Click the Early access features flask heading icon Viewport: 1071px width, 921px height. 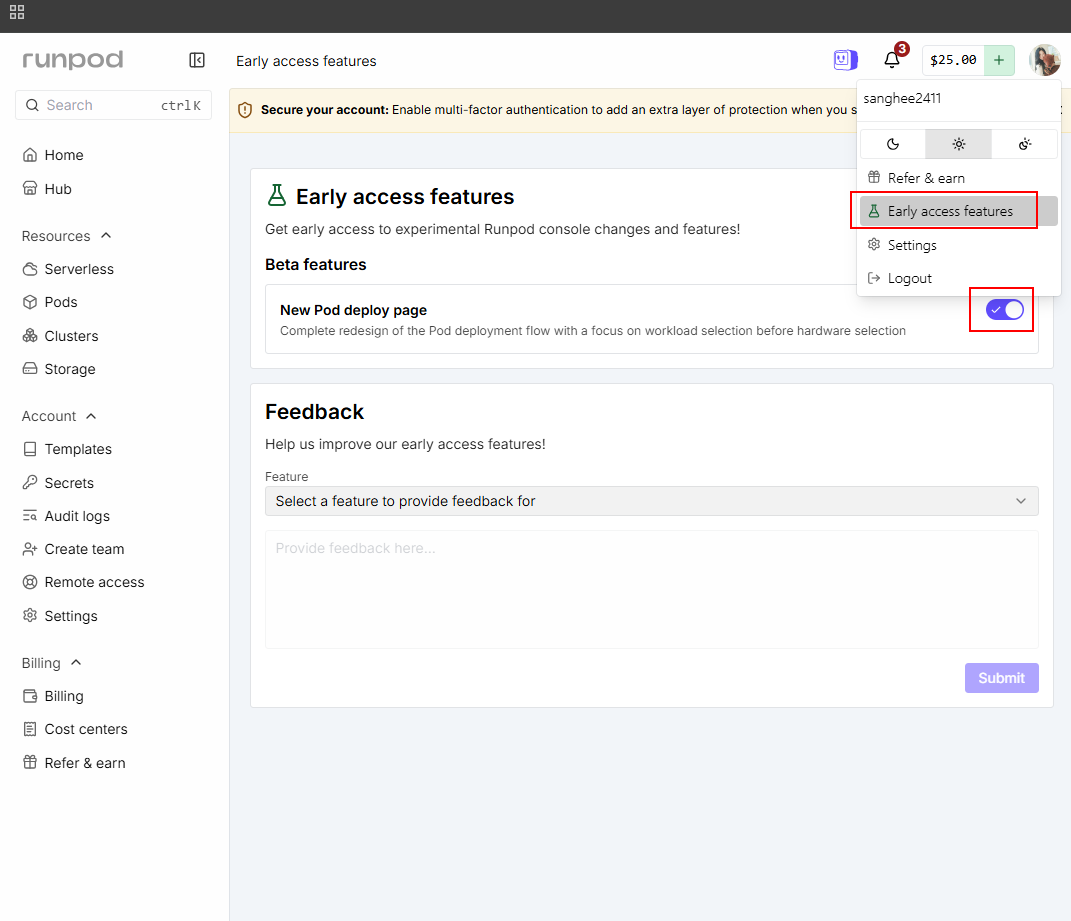[x=277, y=195]
